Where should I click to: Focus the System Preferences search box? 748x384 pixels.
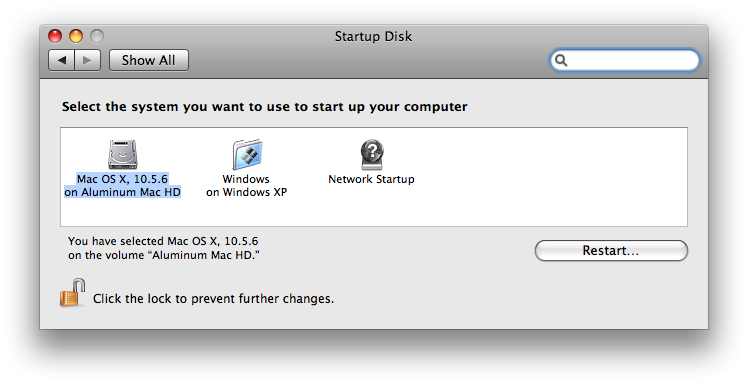tap(625, 60)
